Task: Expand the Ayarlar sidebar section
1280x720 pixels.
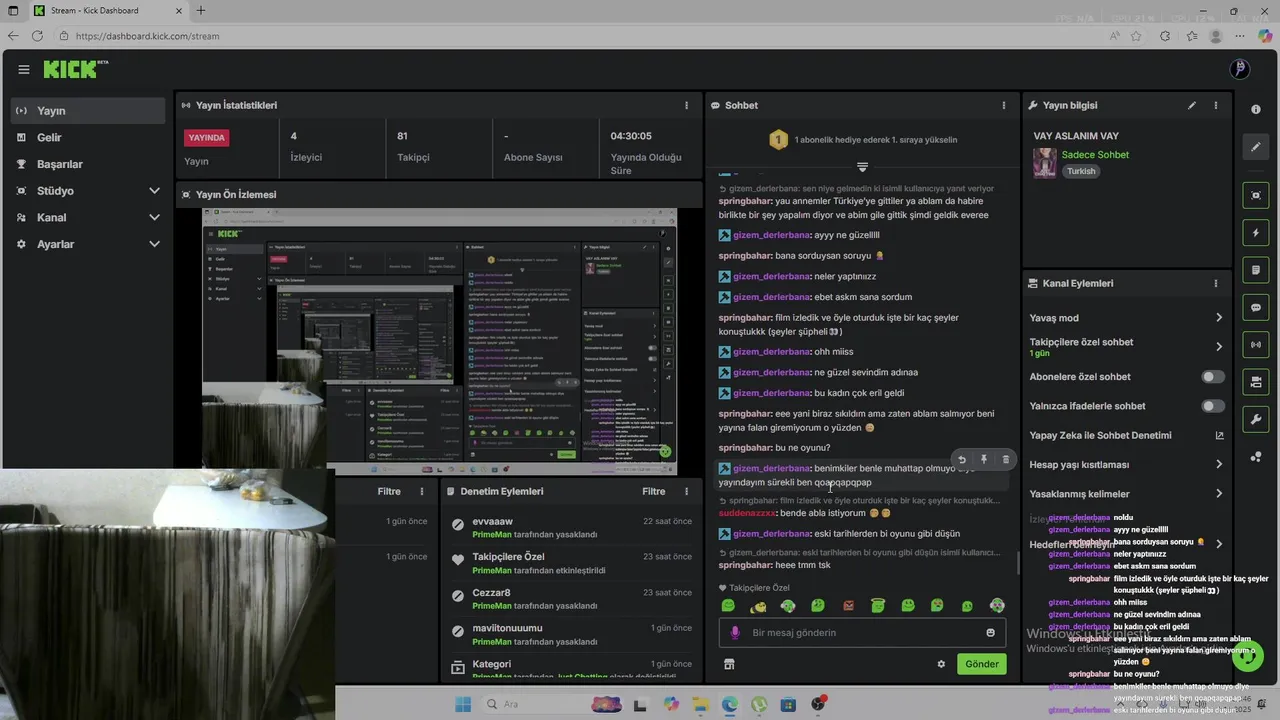Action: pyautogui.click(x=88, y=244)
